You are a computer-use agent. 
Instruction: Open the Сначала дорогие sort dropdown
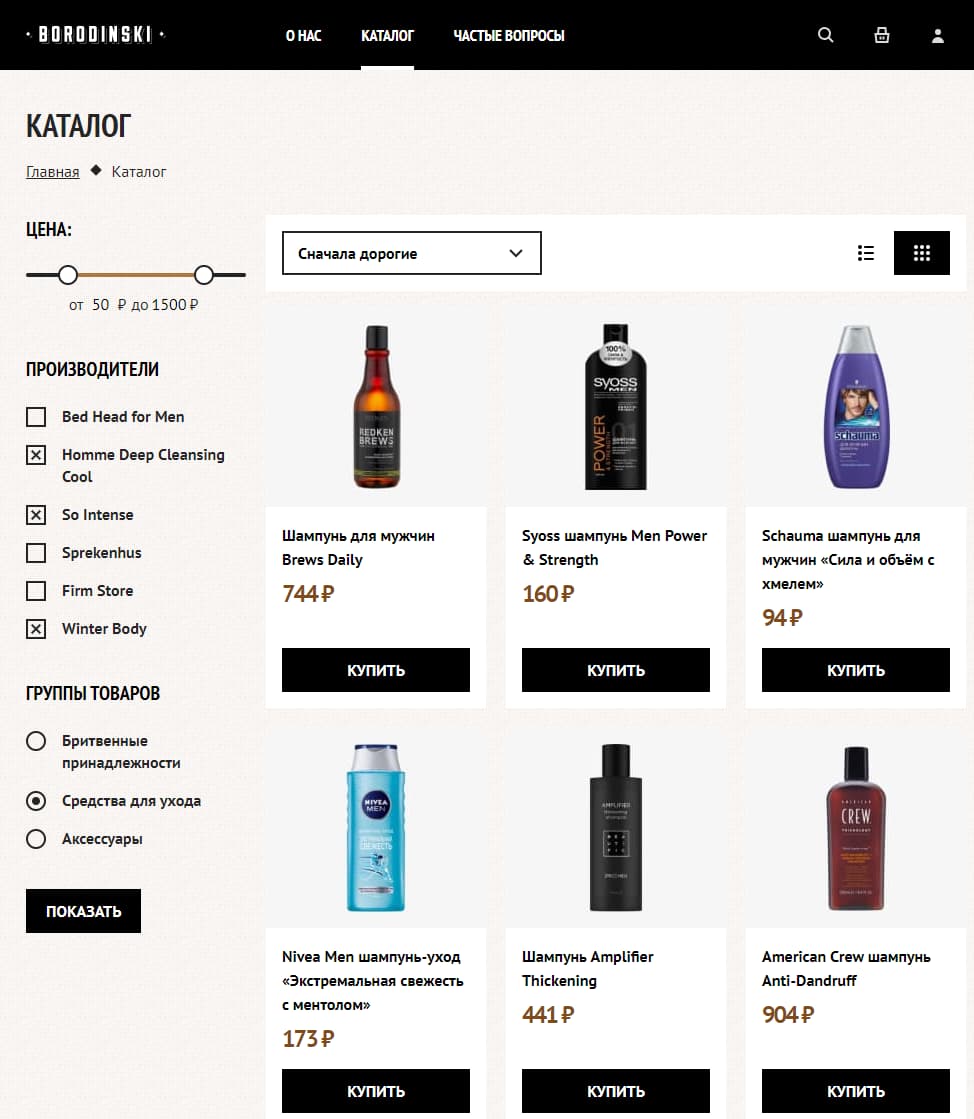click(x=411, y=253)
